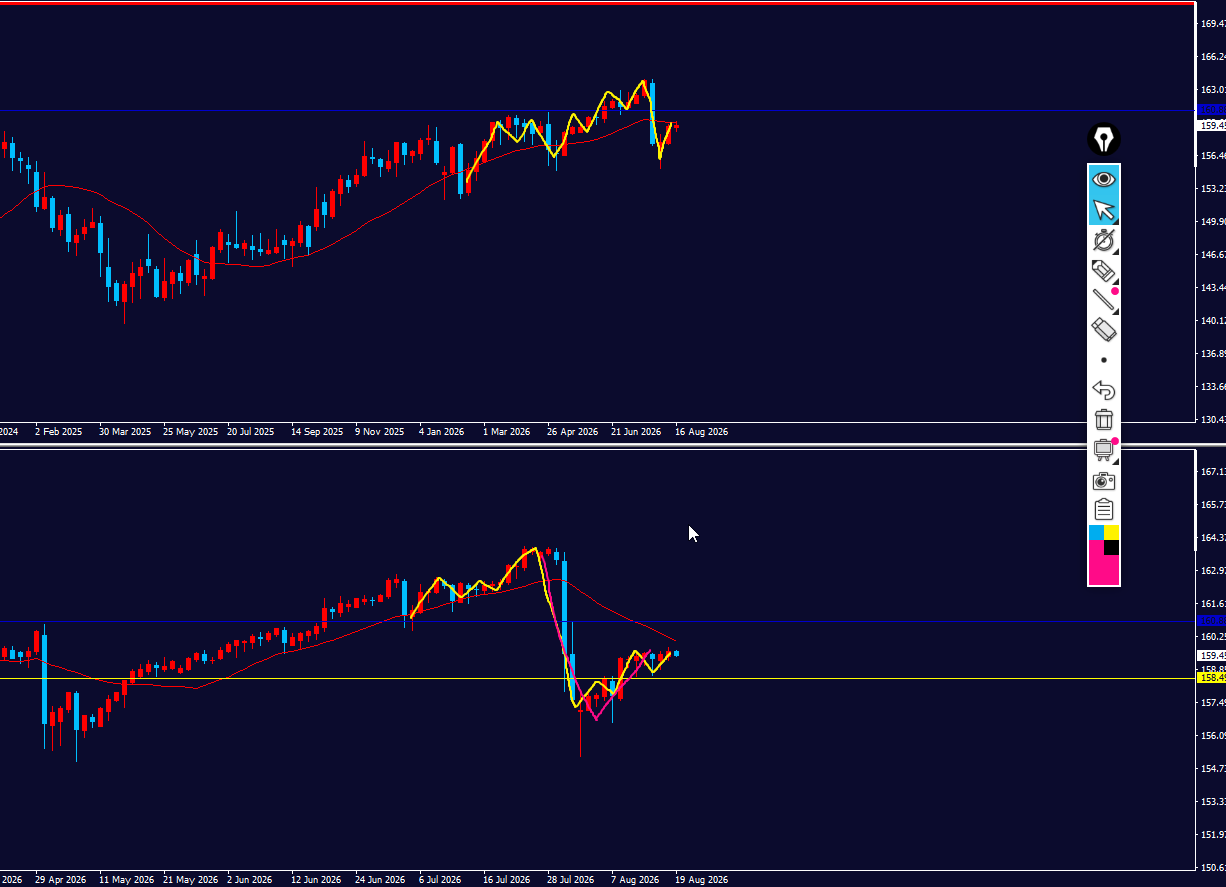This screenshot has height=887, width=1226.
Task: Pick the black color swatch
Action: pyautogui.click(x=1112, y=547)
